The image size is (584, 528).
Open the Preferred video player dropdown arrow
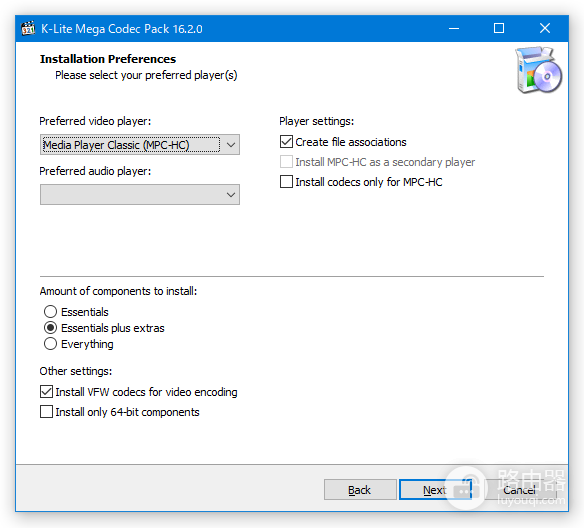(231, 144)
